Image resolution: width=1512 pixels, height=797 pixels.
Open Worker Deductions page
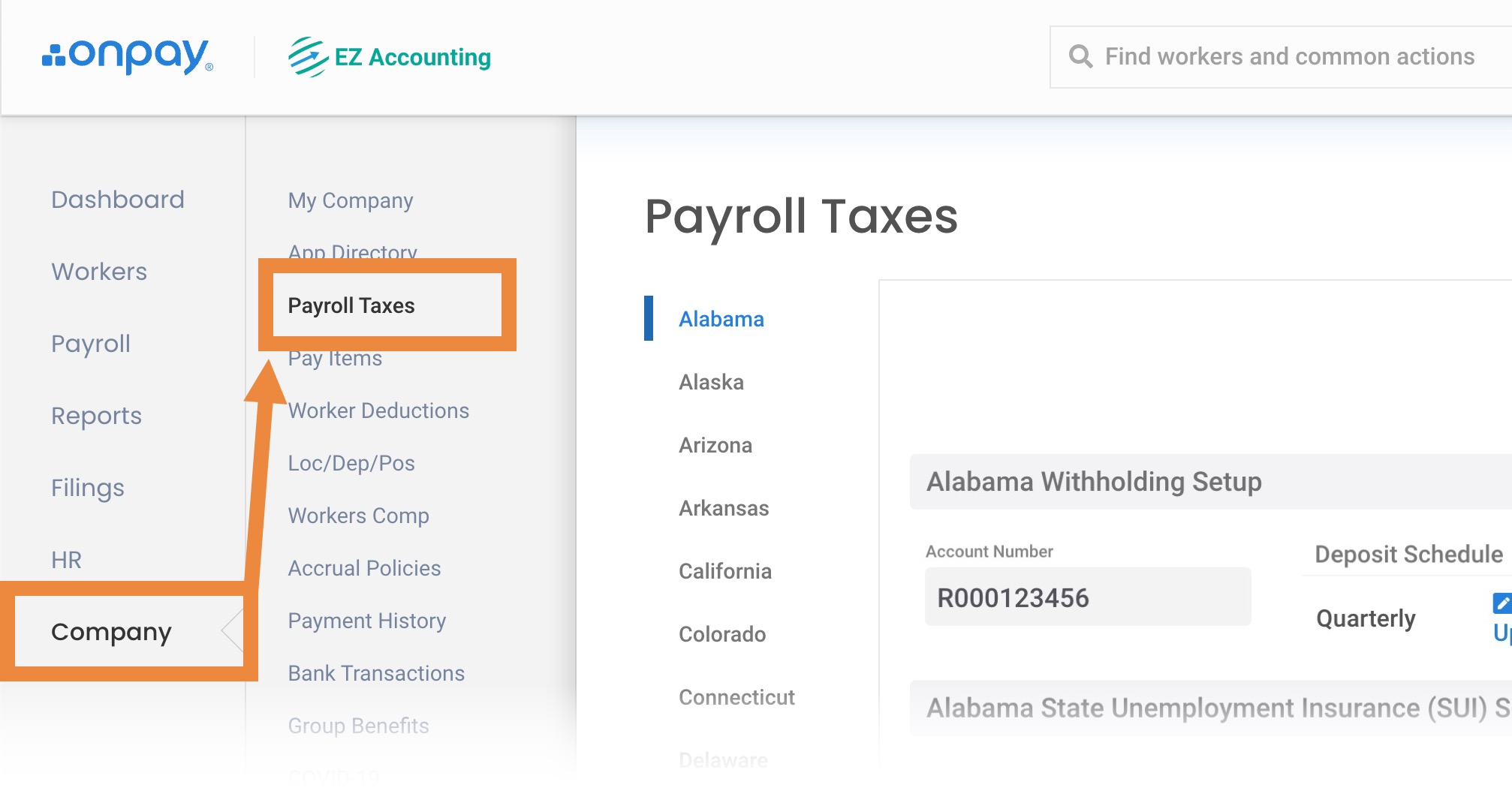point(378,411)
